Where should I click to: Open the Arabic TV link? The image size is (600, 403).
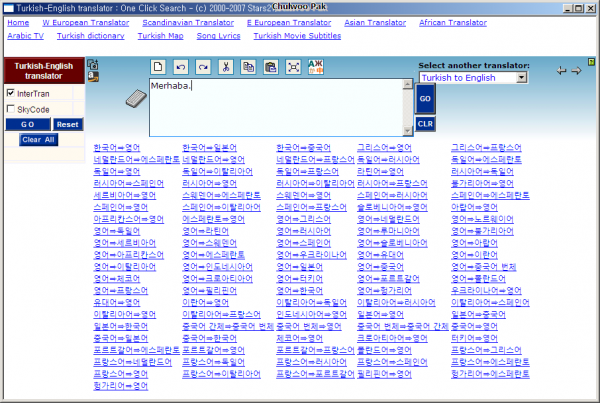tap(25, 36)
